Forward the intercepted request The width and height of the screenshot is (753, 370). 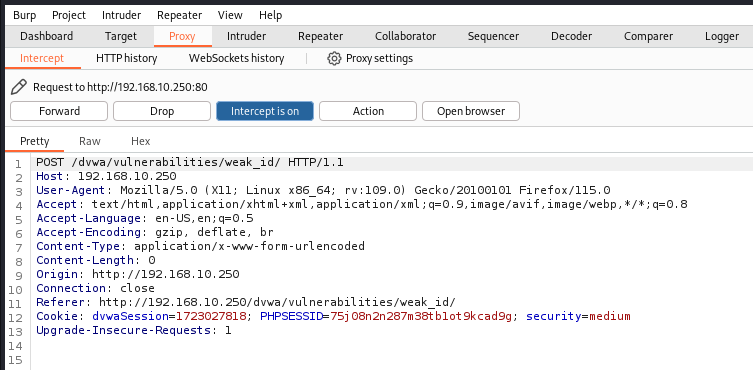point(59,111)
